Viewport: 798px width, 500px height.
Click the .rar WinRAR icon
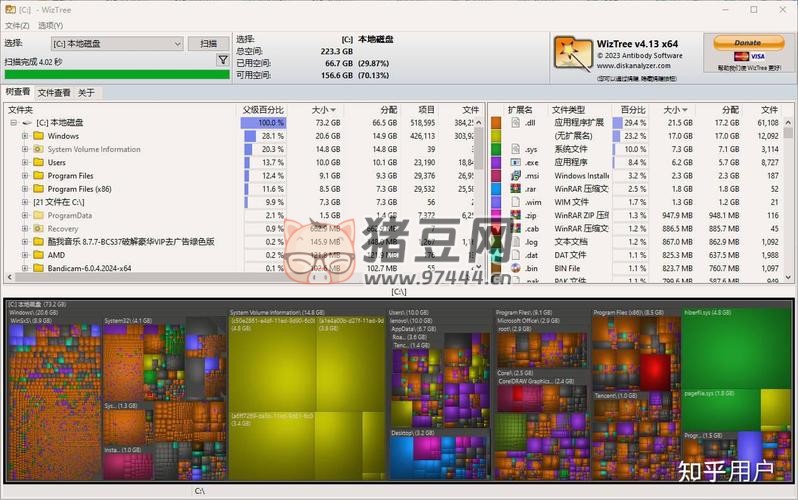coord(516,189)
